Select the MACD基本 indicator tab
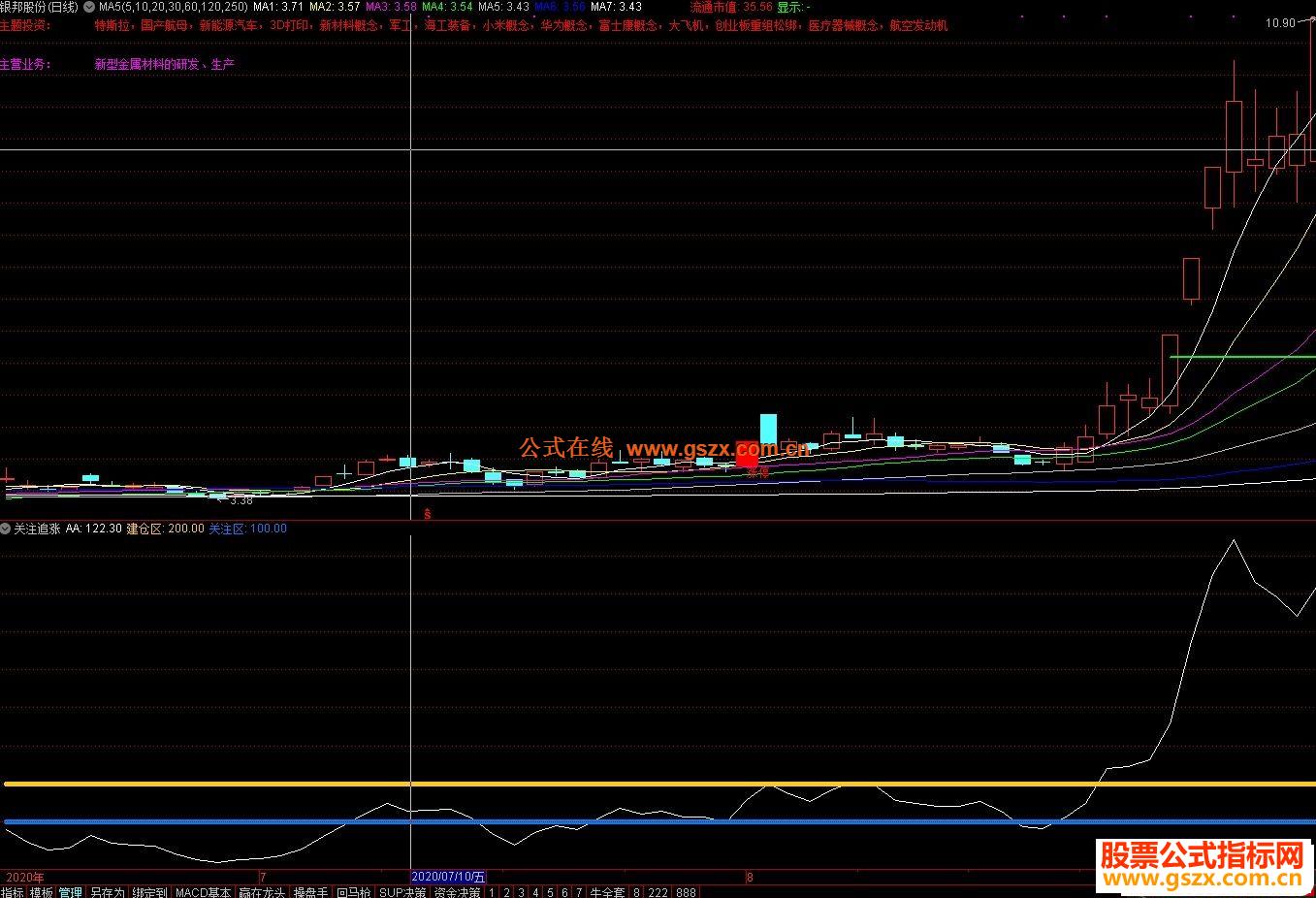 (204, 892)
